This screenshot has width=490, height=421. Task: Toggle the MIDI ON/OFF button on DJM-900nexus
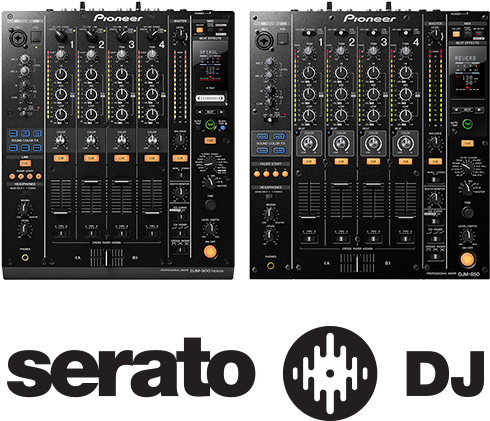pyautogui.click(x=199, y=30)
